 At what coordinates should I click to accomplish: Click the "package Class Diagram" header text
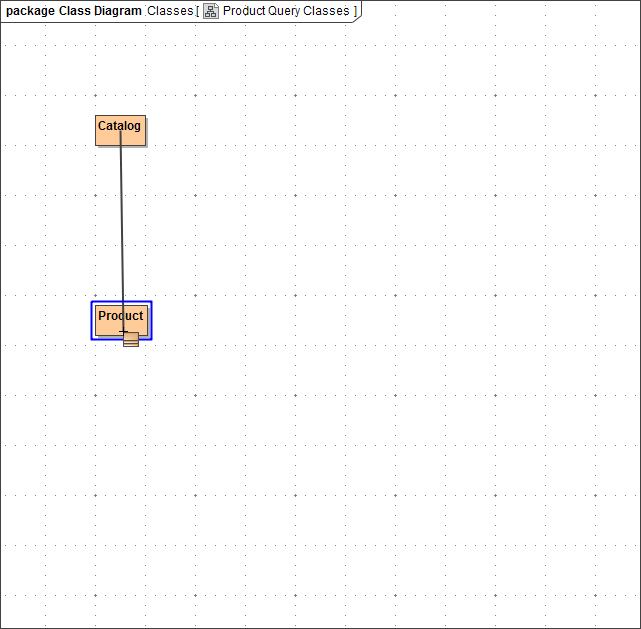click(x=74, y=11)
